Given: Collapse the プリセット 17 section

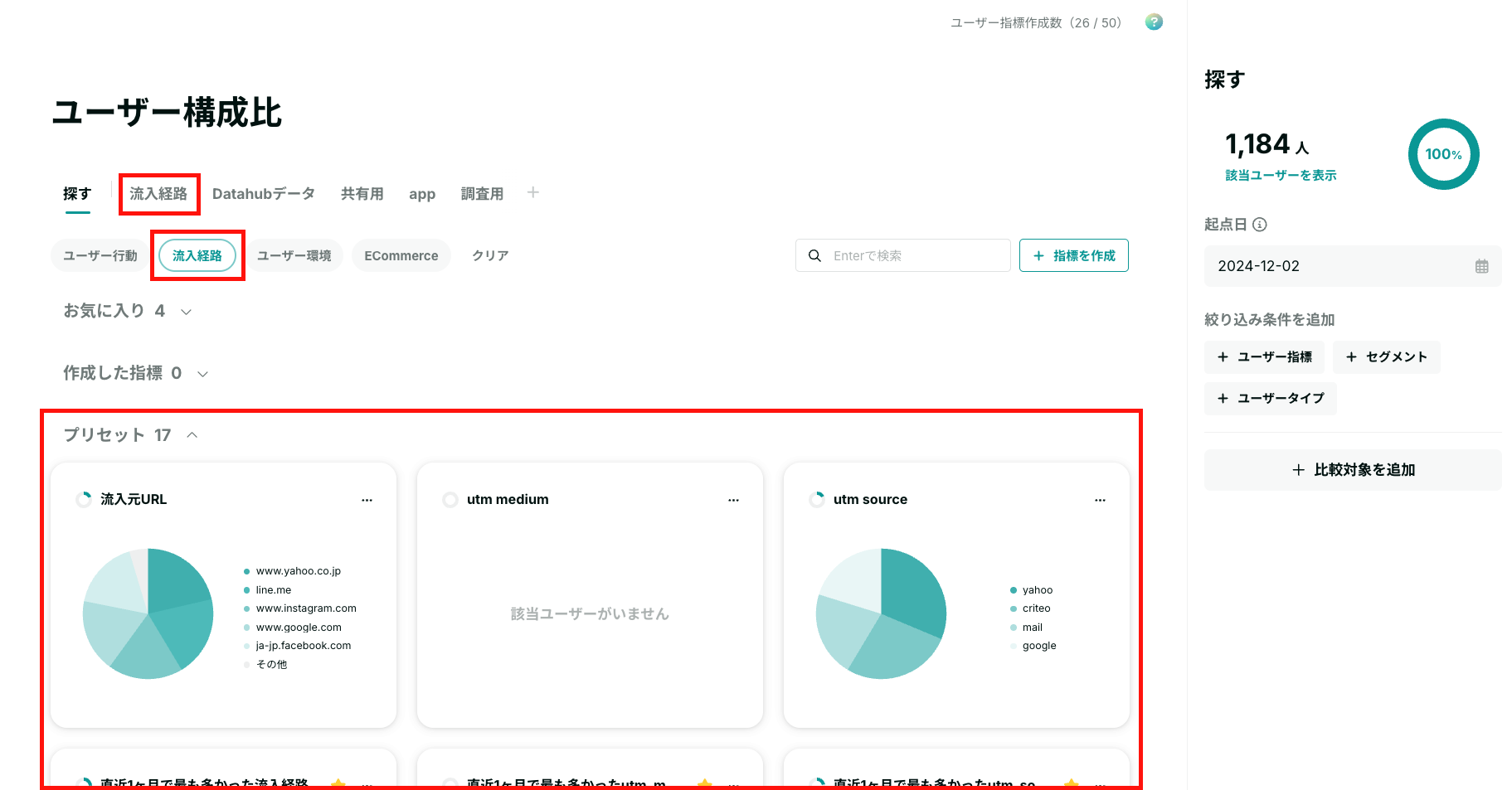Looking at the screenshot, I should coord(192,435).
